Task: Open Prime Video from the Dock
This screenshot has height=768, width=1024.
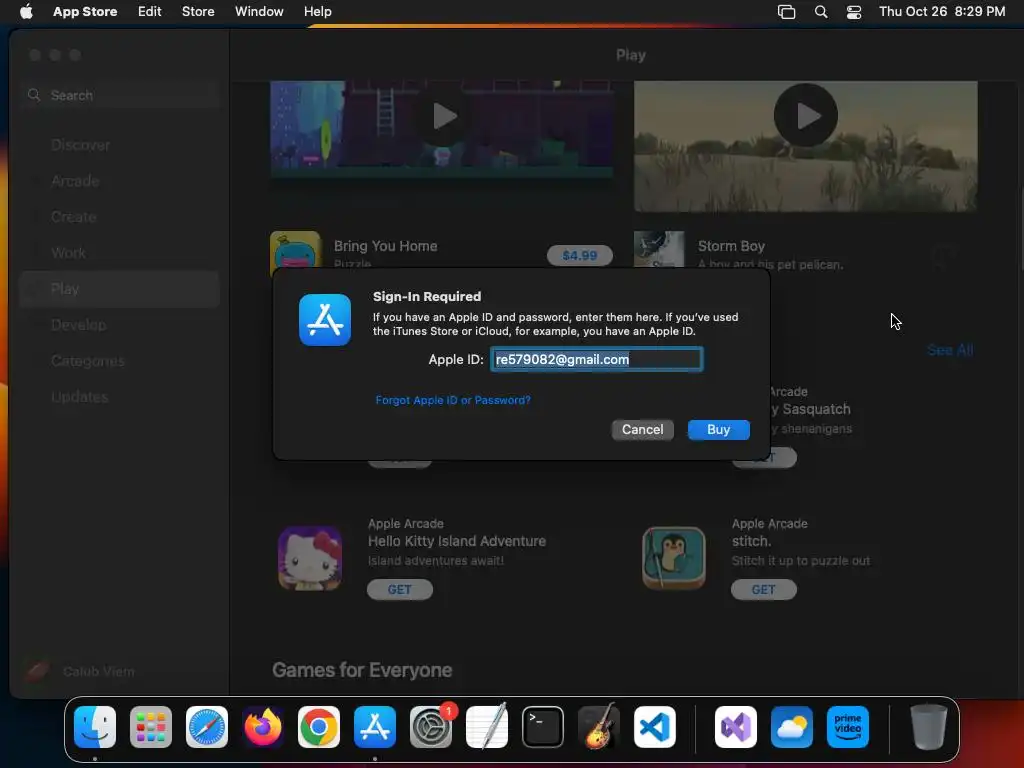Action: (848, 727)
